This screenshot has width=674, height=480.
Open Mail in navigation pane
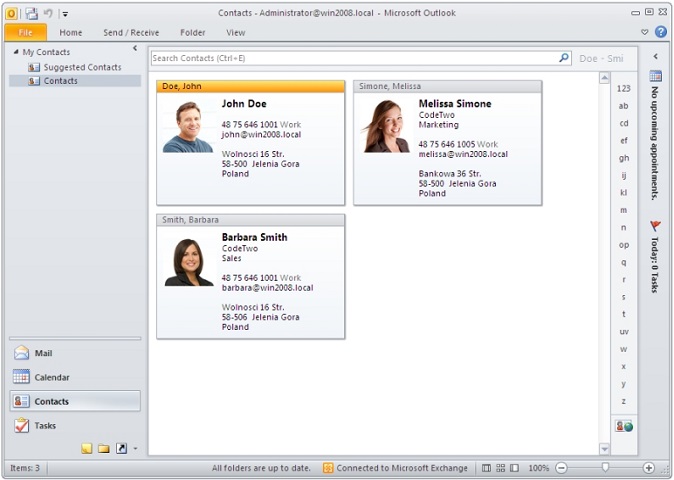[x=75, y=353]
